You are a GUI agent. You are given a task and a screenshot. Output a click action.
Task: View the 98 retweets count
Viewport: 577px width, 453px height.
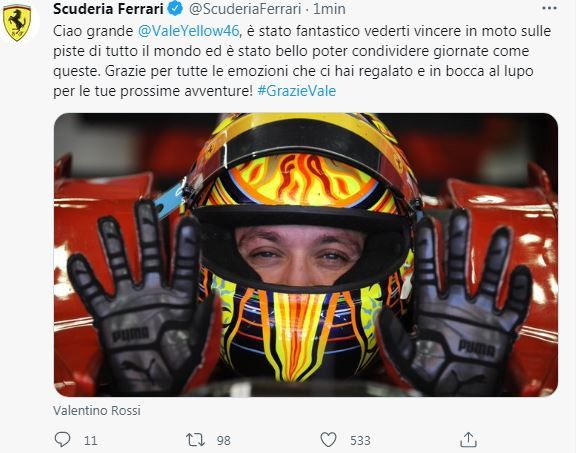pyautogui.click(x=224, y=440)
